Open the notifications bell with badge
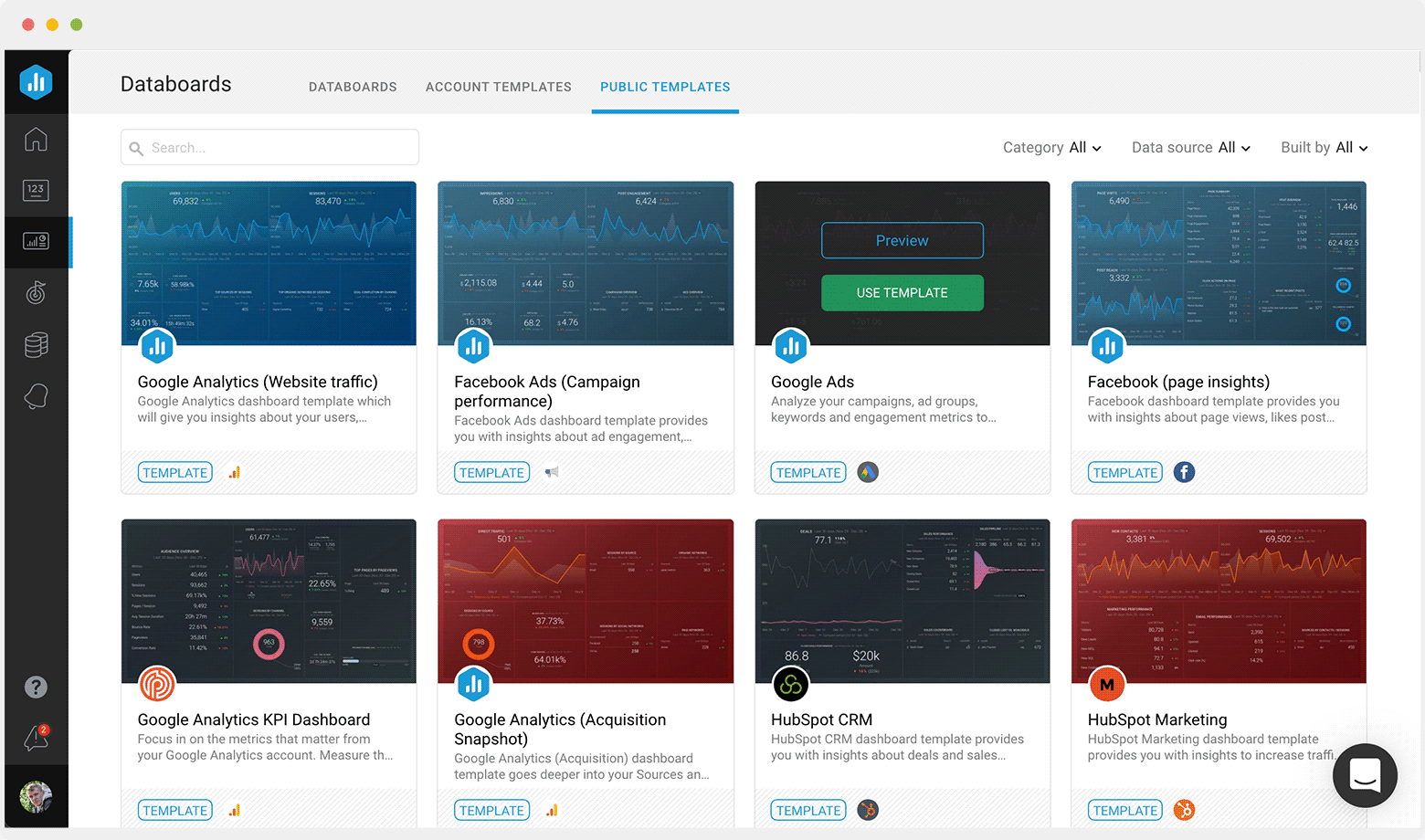 click(37, 737)
